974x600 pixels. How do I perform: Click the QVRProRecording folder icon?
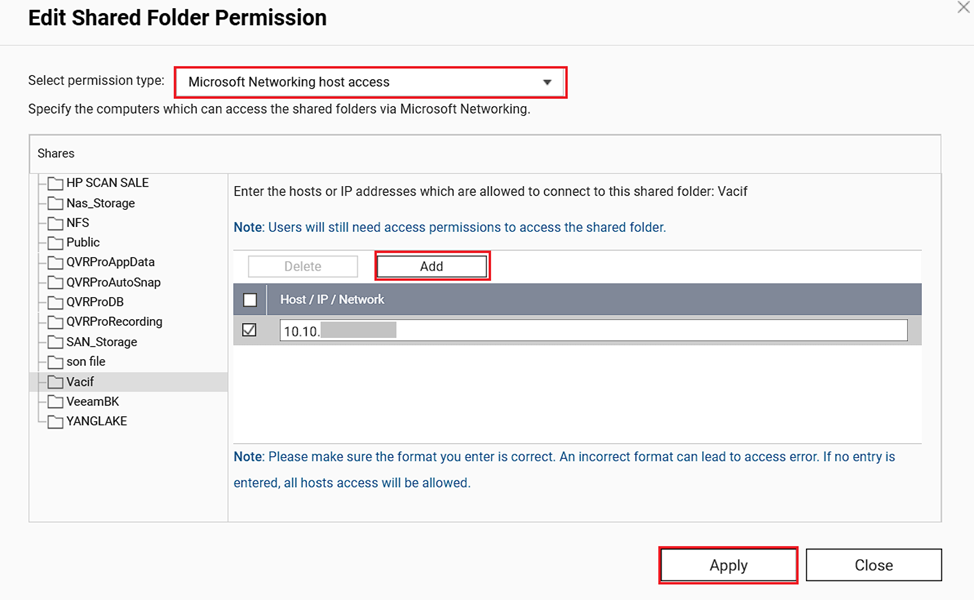[x=56, y=322]
